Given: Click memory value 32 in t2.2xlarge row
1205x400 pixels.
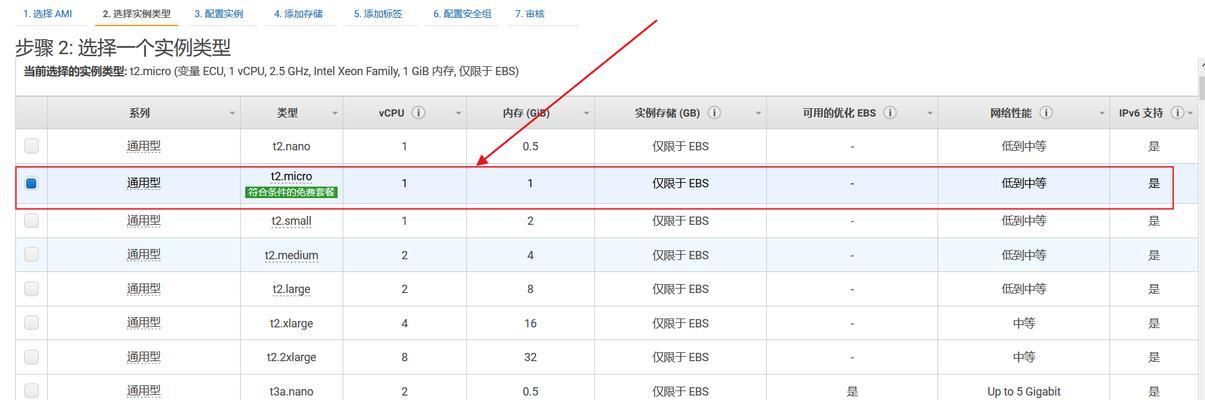Looking at the screenshot, I should point(530,357).
